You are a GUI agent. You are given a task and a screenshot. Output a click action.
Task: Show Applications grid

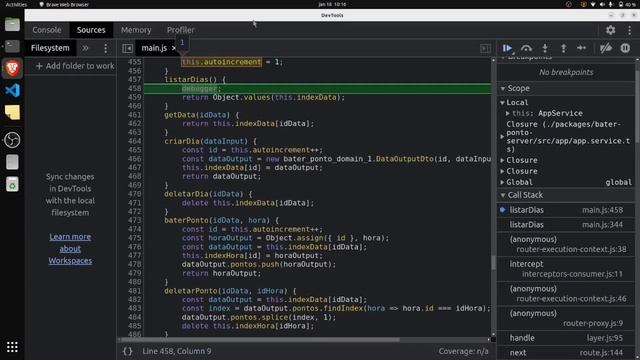click(x=12, y=347)
